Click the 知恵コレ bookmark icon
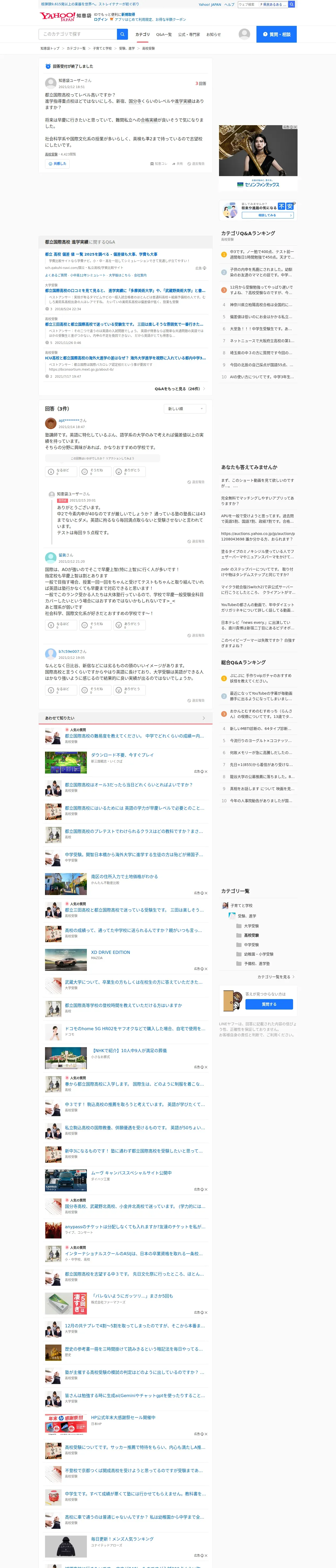 153,164
